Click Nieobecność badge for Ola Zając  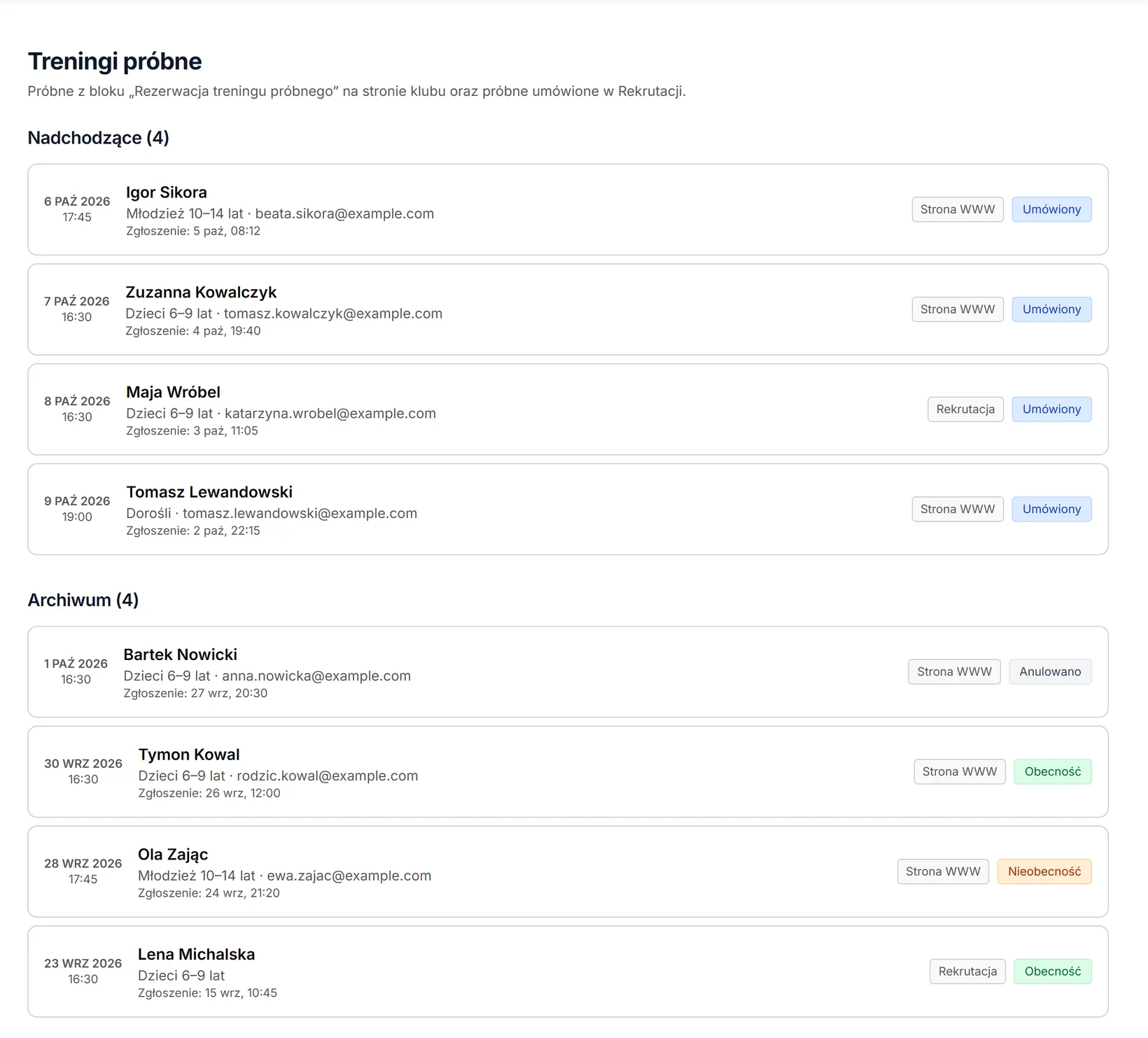[x=1044, y=872]
